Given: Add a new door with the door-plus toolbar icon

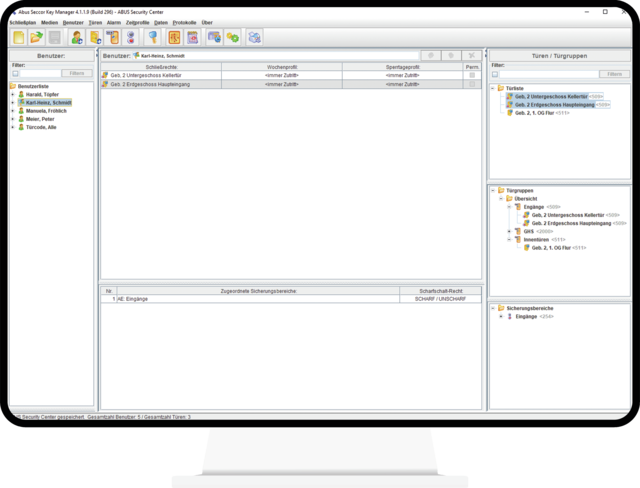Looking at the screenshot, I should [x=95, y=38].
